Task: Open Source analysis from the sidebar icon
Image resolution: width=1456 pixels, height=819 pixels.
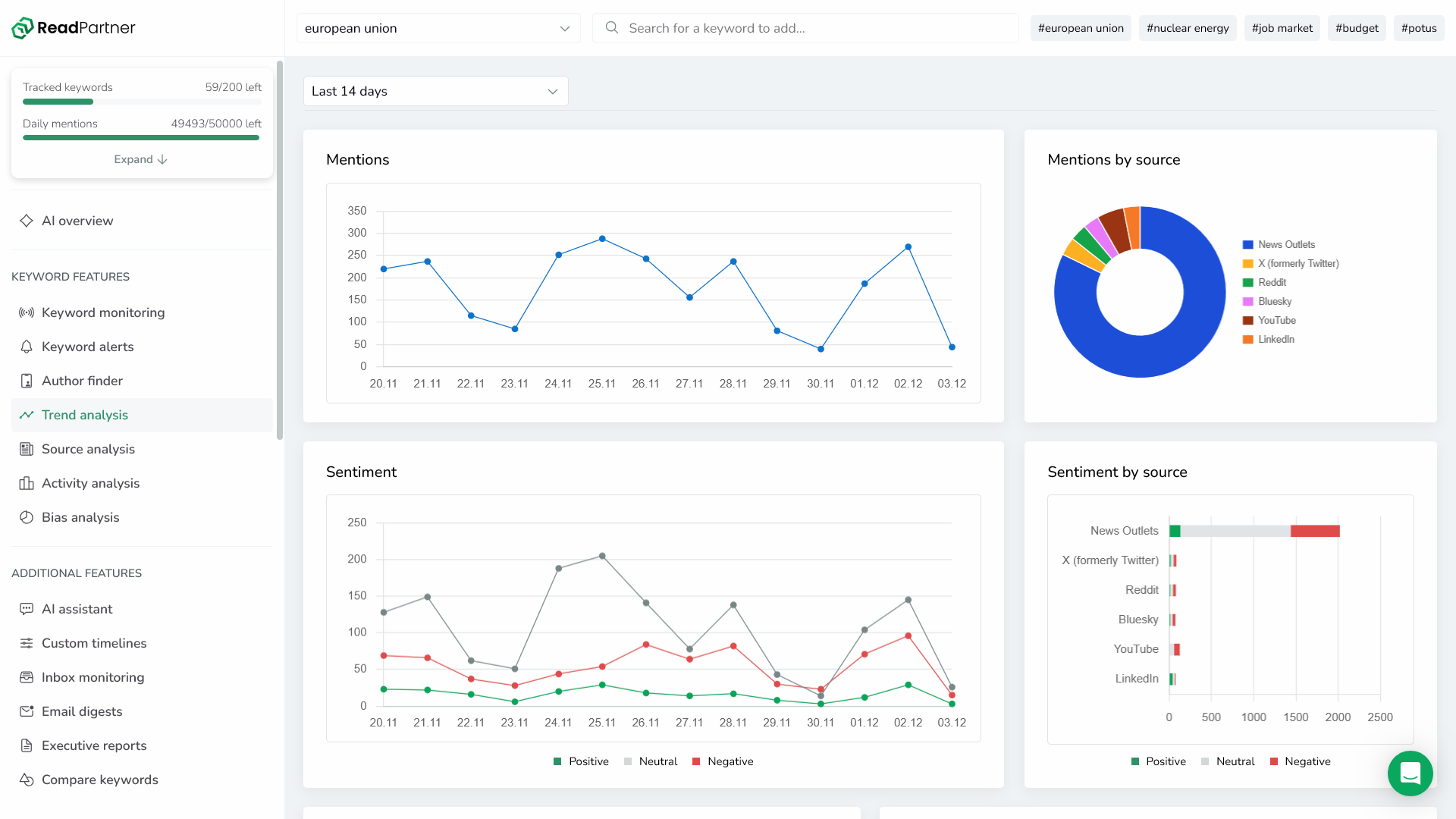Action: 27,449
